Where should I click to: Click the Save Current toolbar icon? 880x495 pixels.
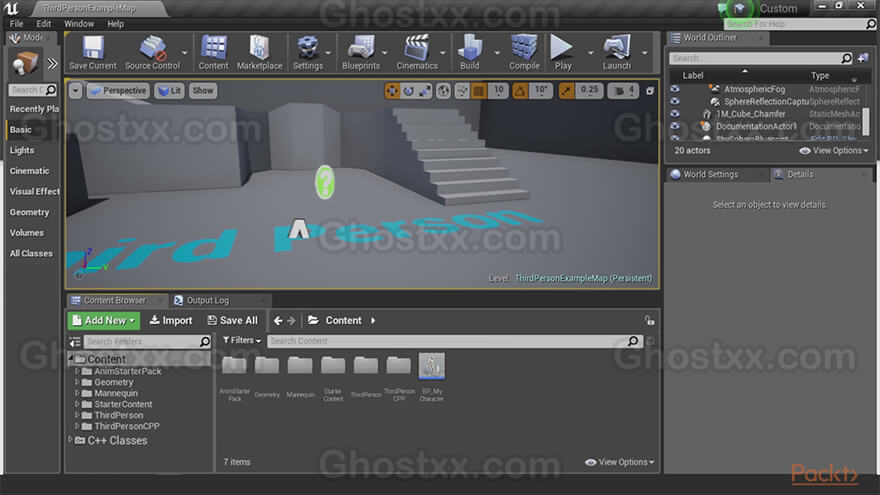tap(93, 52)
